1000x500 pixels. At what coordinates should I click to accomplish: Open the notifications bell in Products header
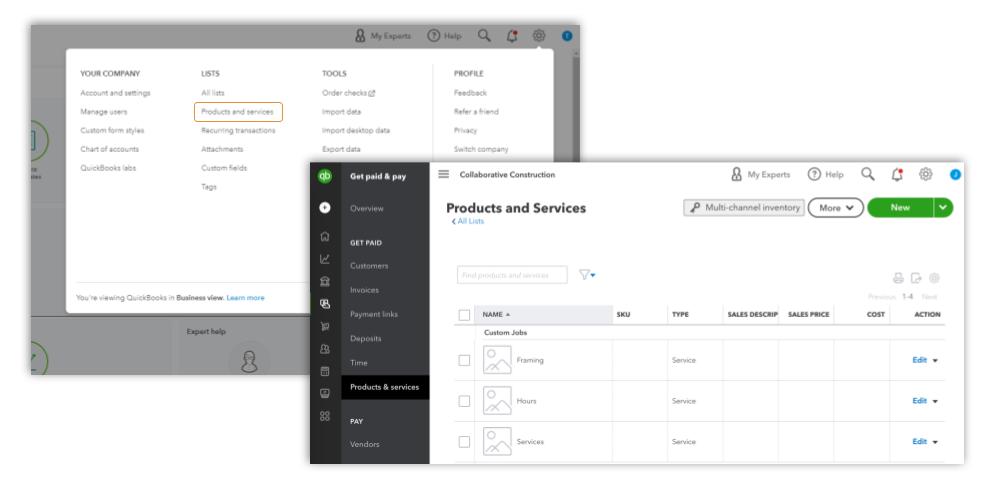tap(897, 174)
